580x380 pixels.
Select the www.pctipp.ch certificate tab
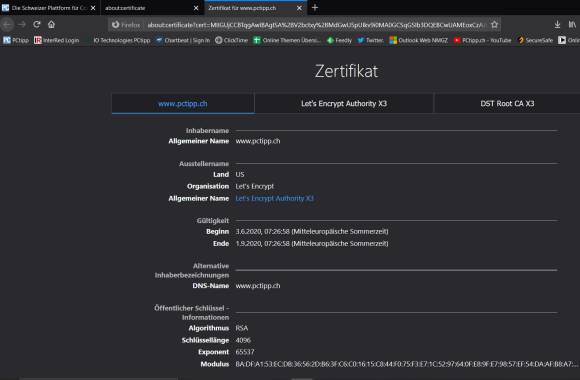pos(183,104)
